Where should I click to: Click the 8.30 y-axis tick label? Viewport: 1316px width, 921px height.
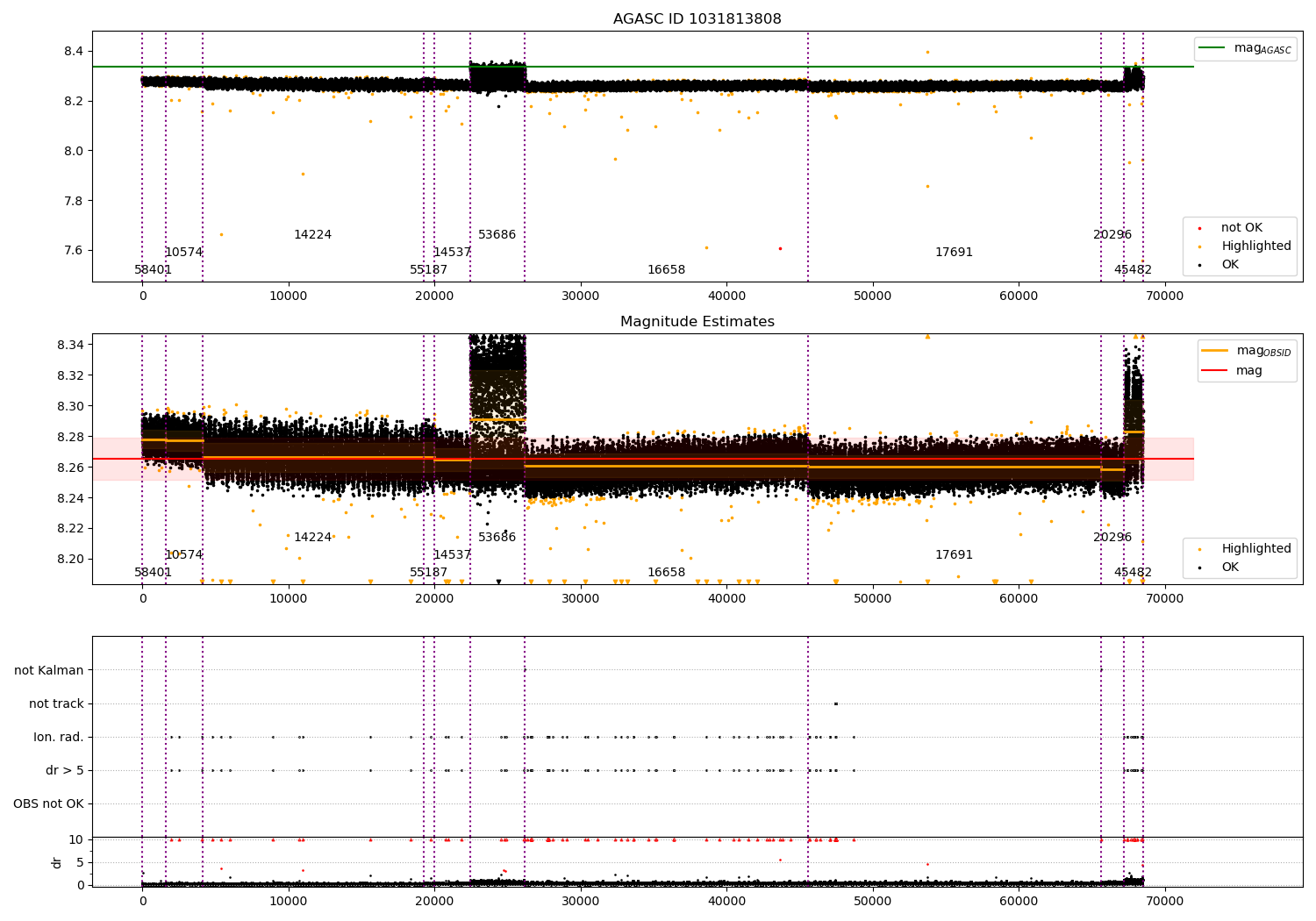pyautogui.click(x=70, y=406)
